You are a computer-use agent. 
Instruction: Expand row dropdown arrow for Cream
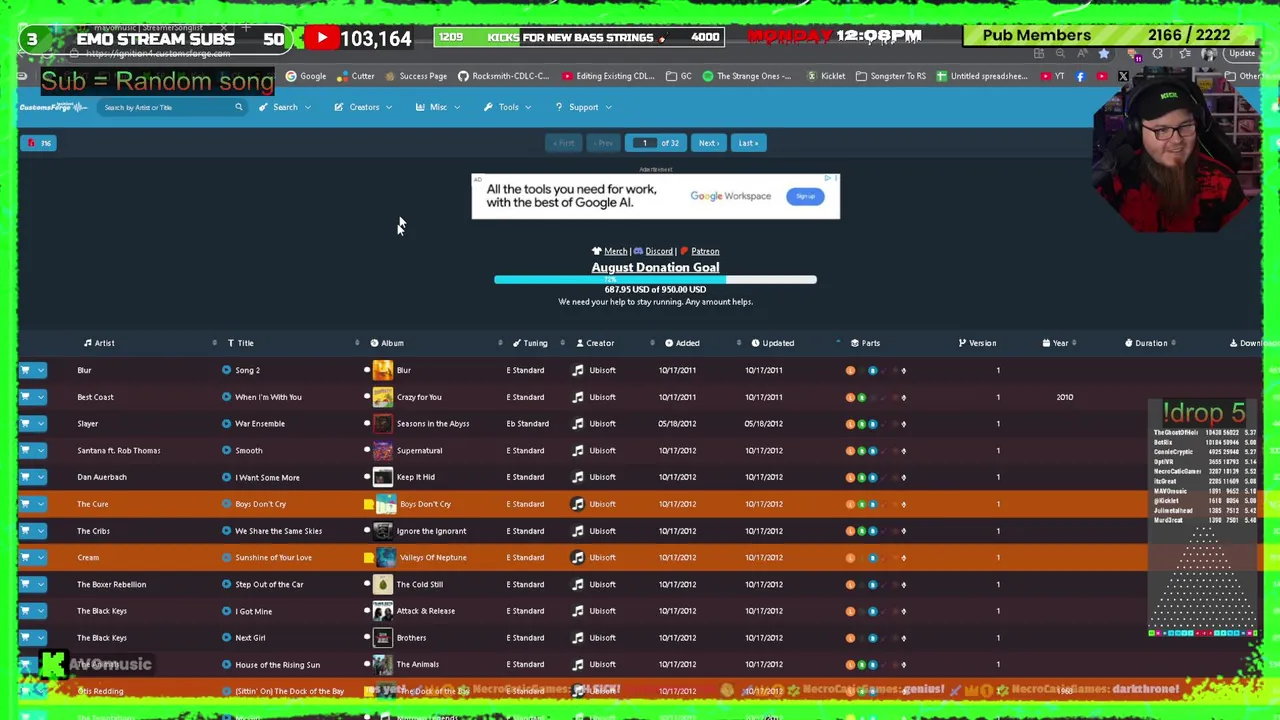(x=40, y=557)
